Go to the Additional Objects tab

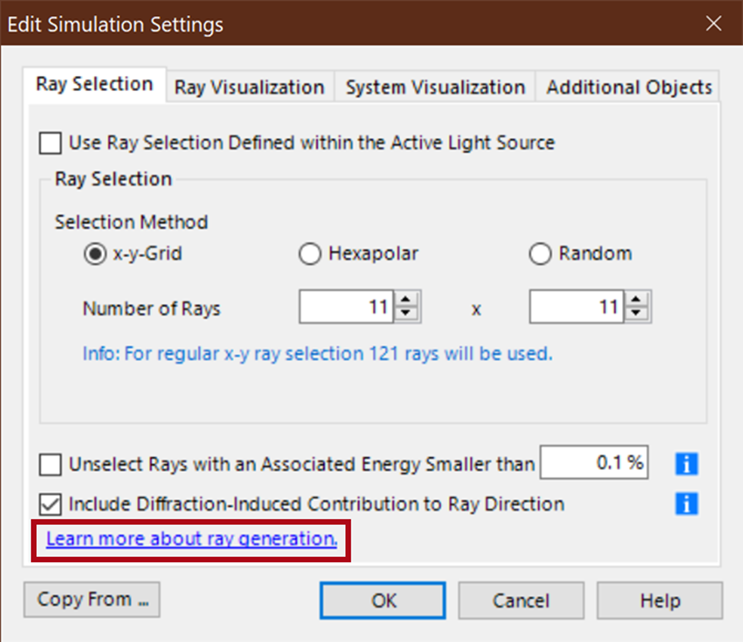click(x=628, y=87)
